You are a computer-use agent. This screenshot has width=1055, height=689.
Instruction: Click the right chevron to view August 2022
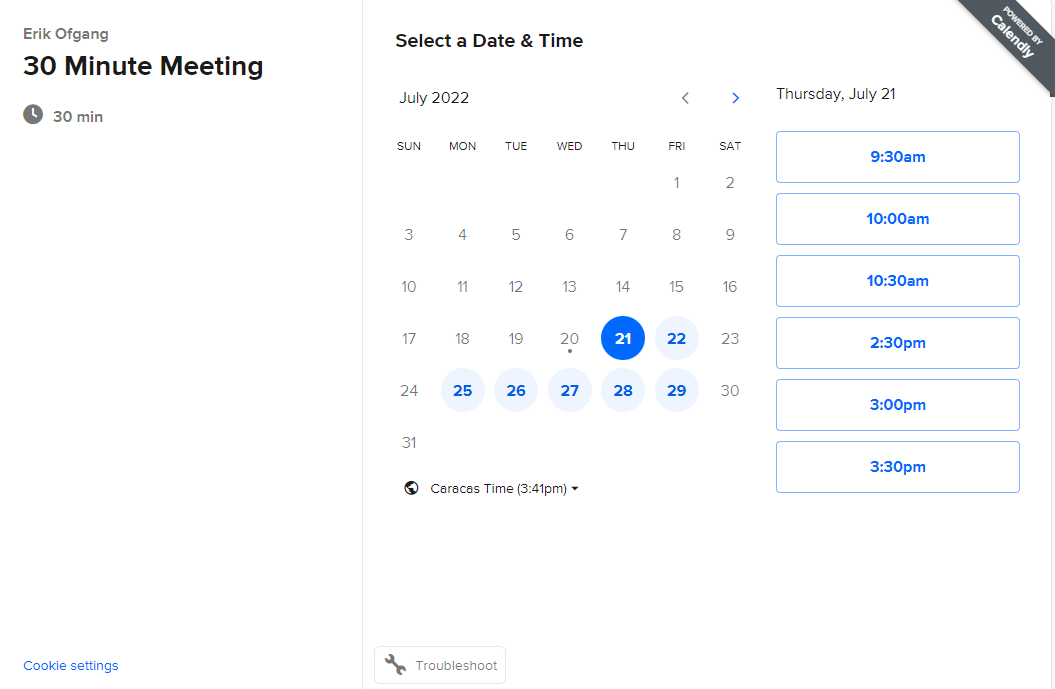tap(735, 98)
